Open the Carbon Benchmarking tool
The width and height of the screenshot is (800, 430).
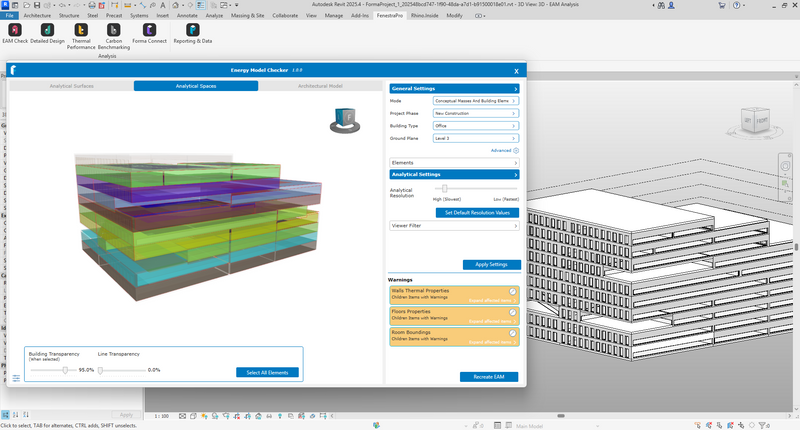[114, 36]
